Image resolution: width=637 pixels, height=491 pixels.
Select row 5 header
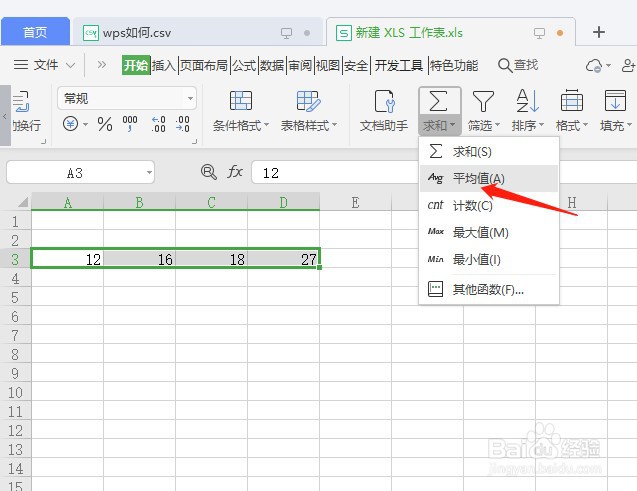pyautogui.click(x=15, y=298)
